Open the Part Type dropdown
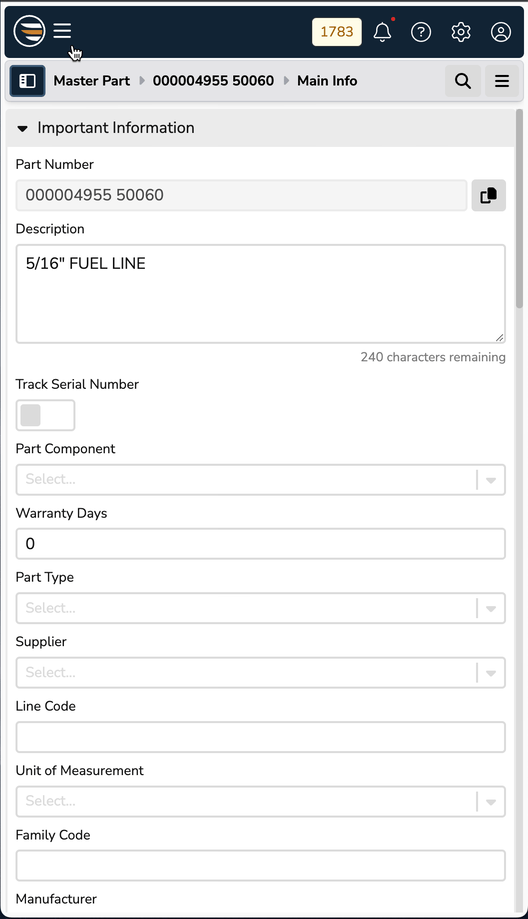 click(x=260, y=608)
